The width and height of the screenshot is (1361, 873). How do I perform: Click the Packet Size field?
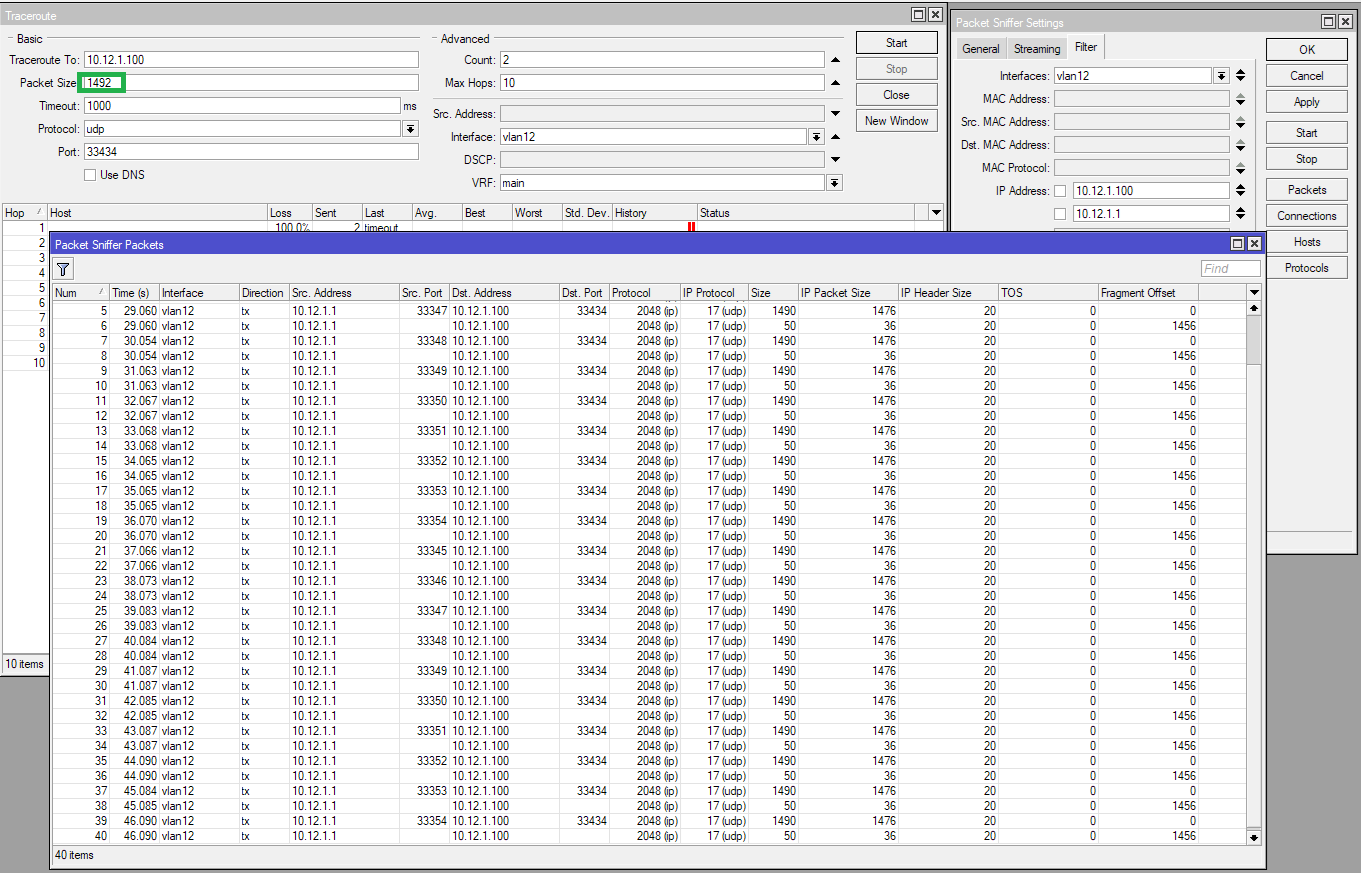(x=251, y=83)
